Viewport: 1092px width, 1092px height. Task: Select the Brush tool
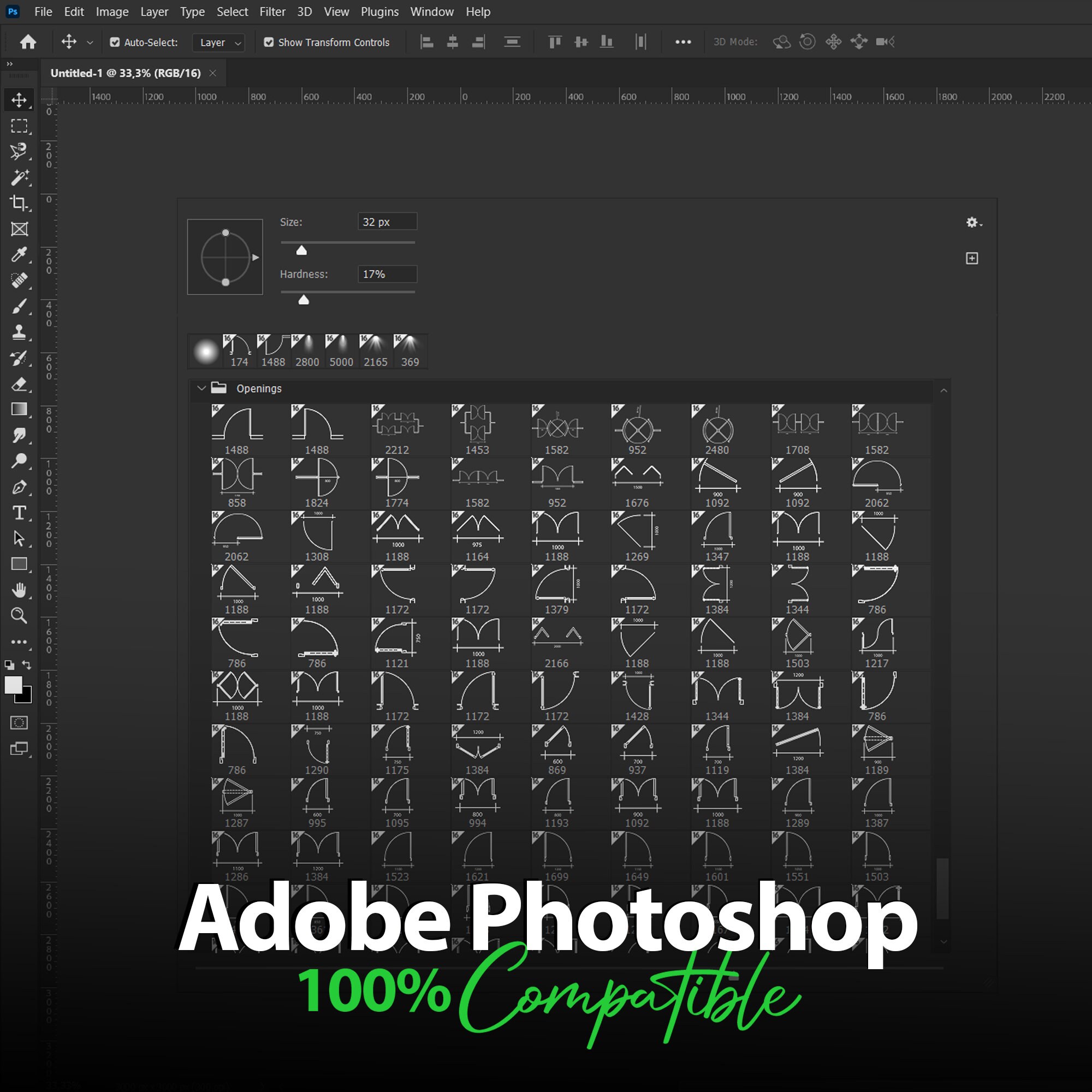pos(19,306)
